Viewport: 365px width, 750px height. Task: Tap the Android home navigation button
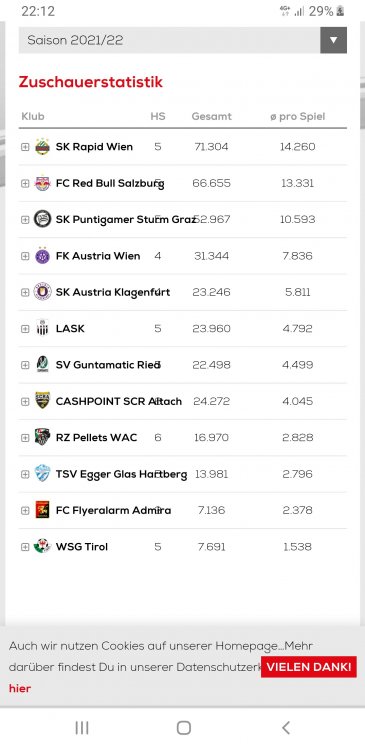[x=184, y=728]
